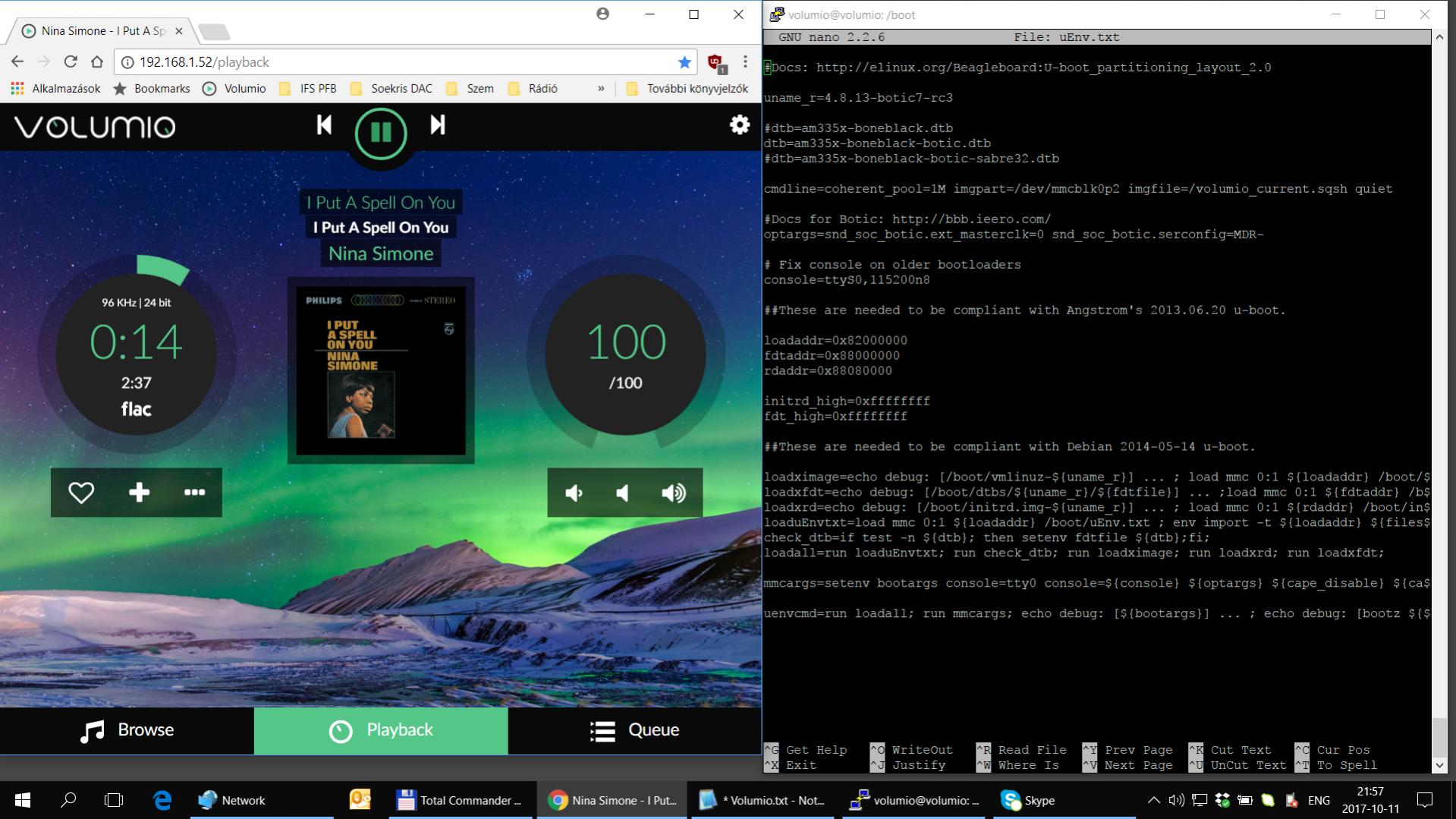Click PuTTY icon in terminal title bar
Screen dimensions: 1456x819
tap(777, 14)
